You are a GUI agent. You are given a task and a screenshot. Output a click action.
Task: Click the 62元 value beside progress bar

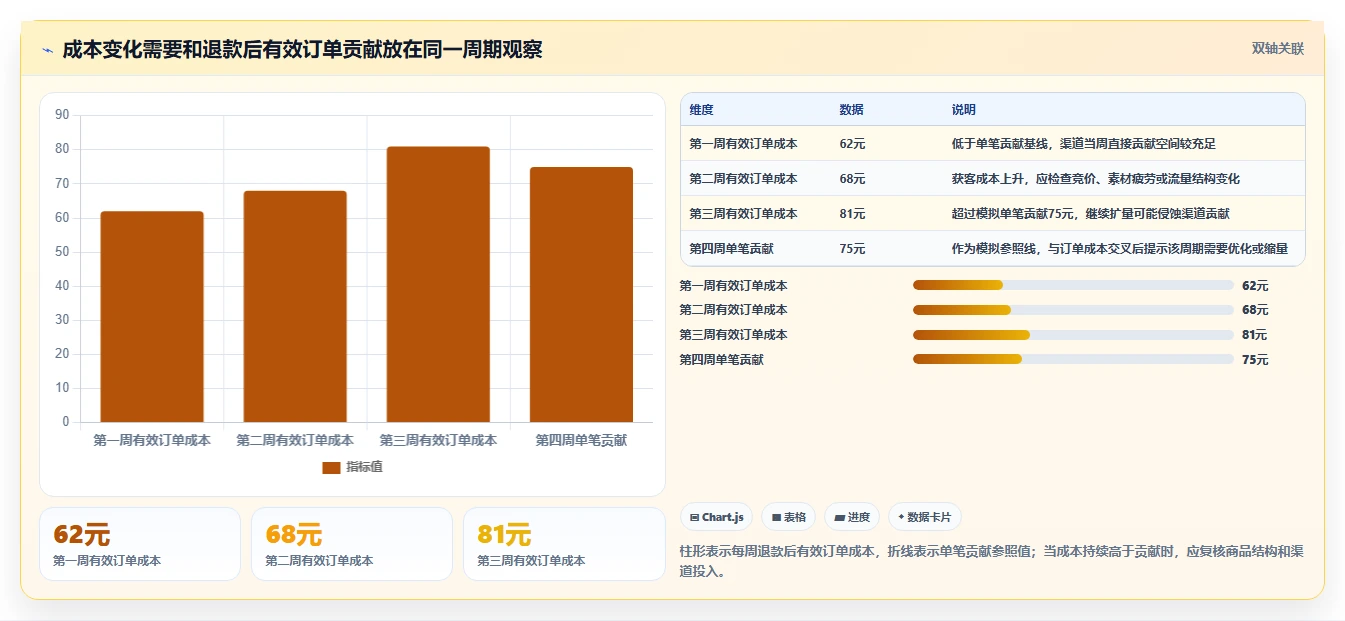point(1255,286)
